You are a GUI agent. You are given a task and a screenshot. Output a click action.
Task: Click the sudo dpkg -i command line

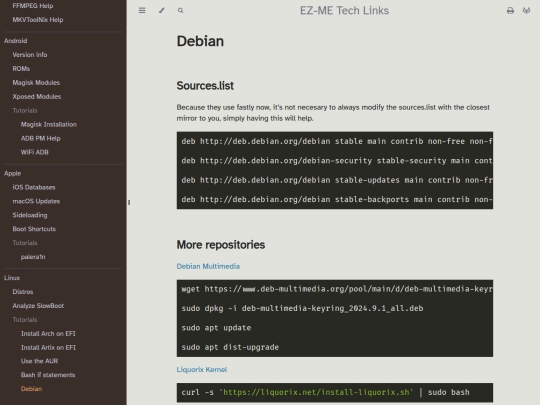click(x=302, y=308)
